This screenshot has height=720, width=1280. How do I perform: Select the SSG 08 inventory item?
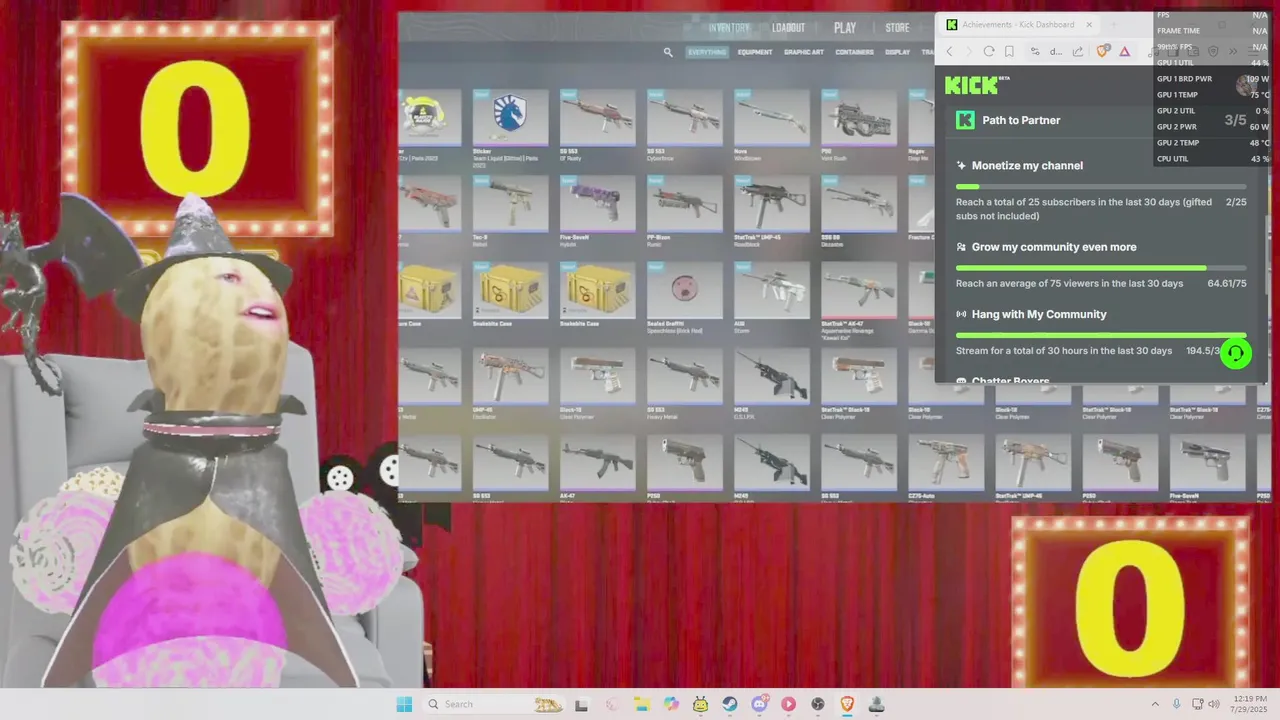coord(859,203)
